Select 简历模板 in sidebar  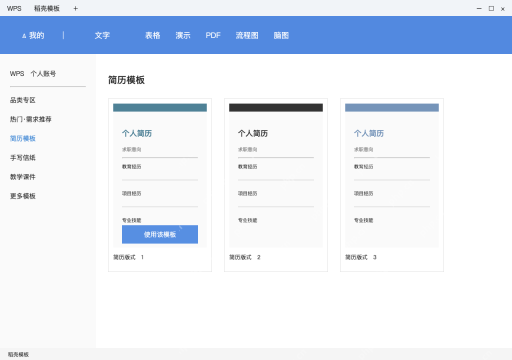(x=23, y=138)
